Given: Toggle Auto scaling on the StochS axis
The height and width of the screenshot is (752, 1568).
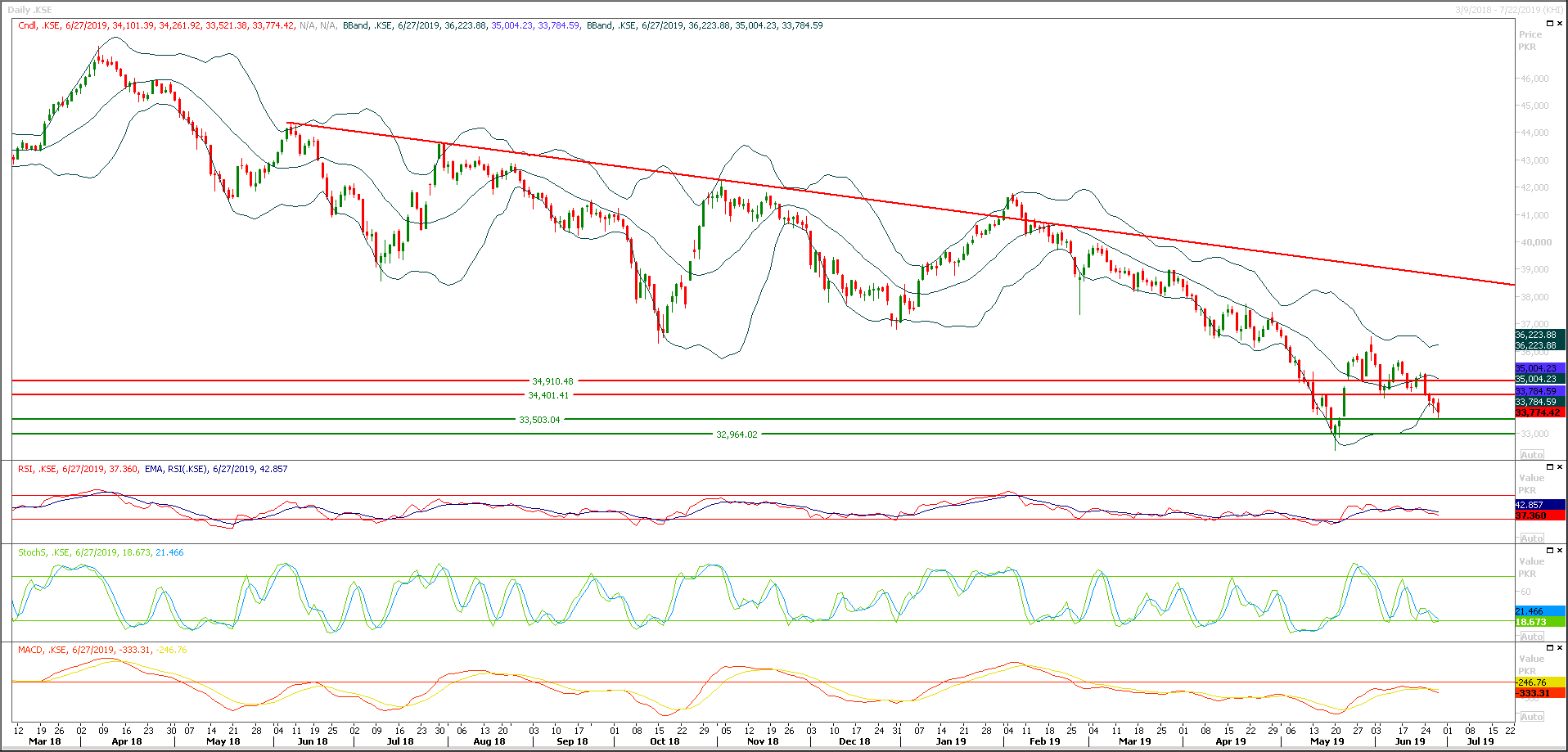Looking at the screenshot, I should click(1531, 637).
